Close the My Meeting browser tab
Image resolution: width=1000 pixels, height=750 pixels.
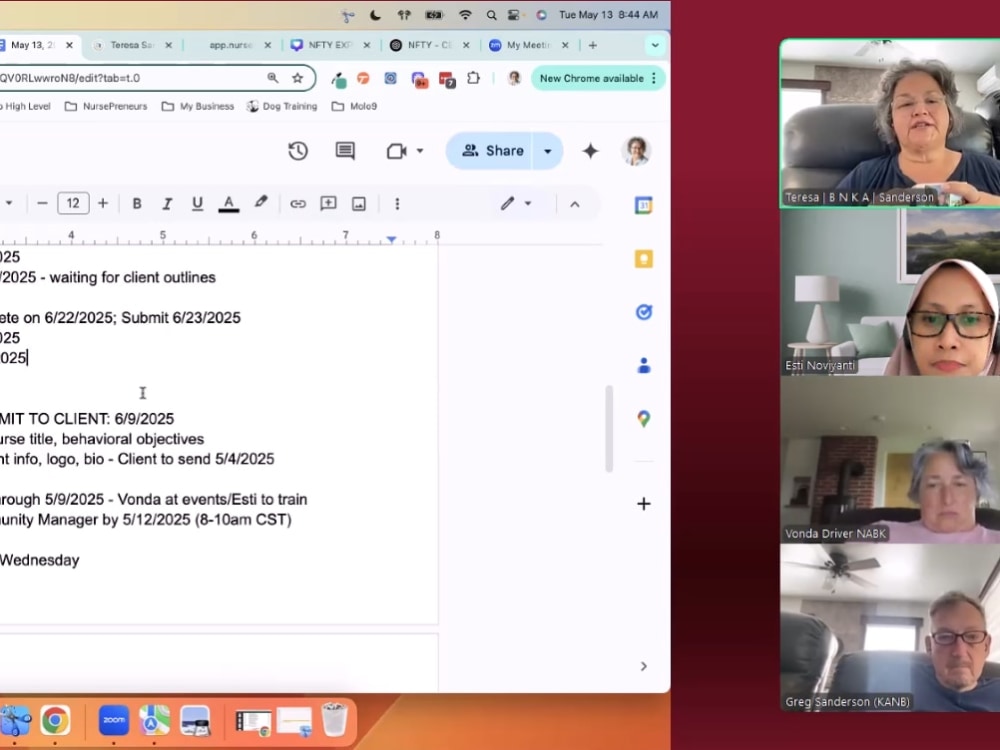[x=564, y=45]
